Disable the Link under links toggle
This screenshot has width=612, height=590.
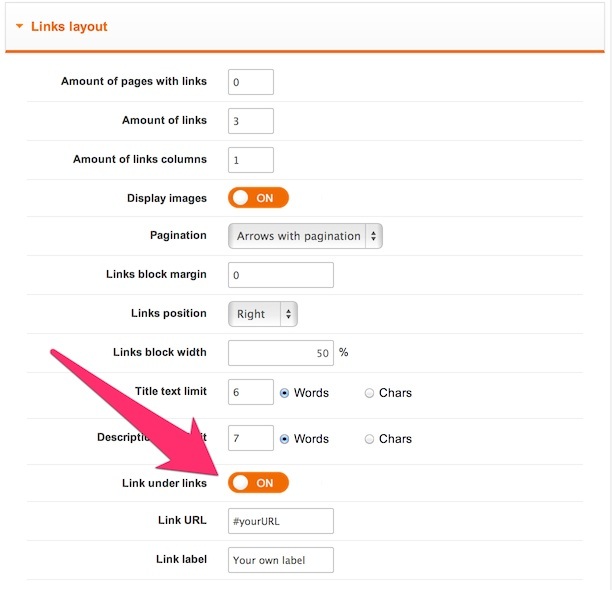coord(259,483)
